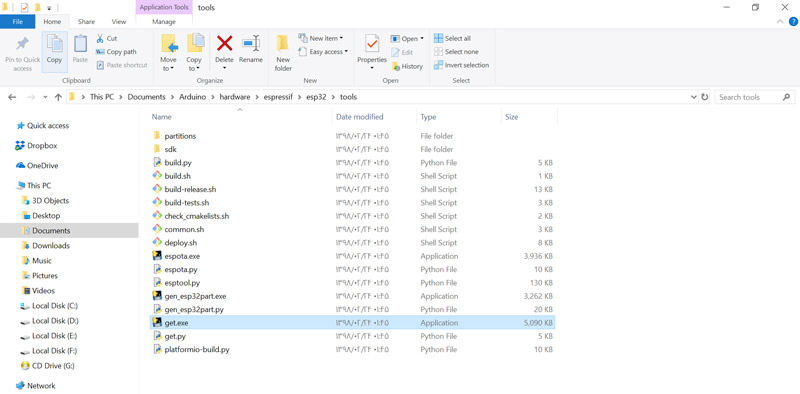Image resolution: width=800 pixels, height=394 pixels.
Task: Select the get.exe file
Action: (352, 323)
